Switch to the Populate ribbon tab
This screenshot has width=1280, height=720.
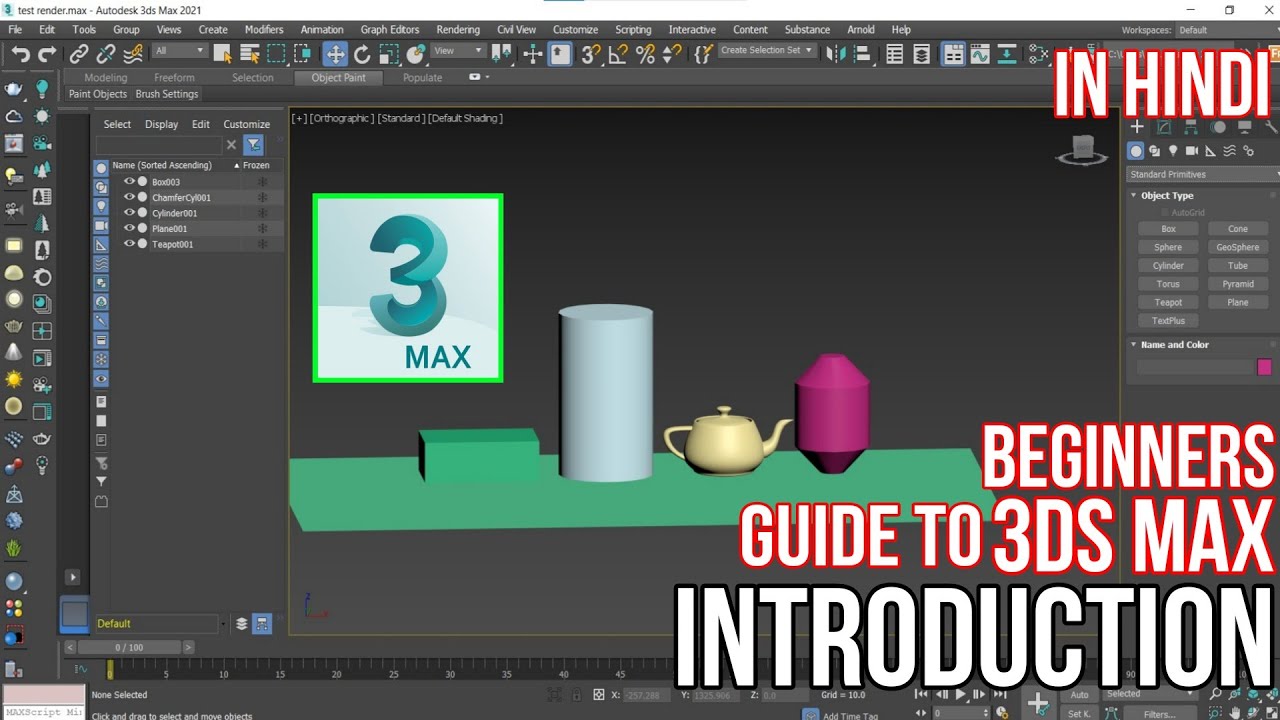click(x=422, y=78)
